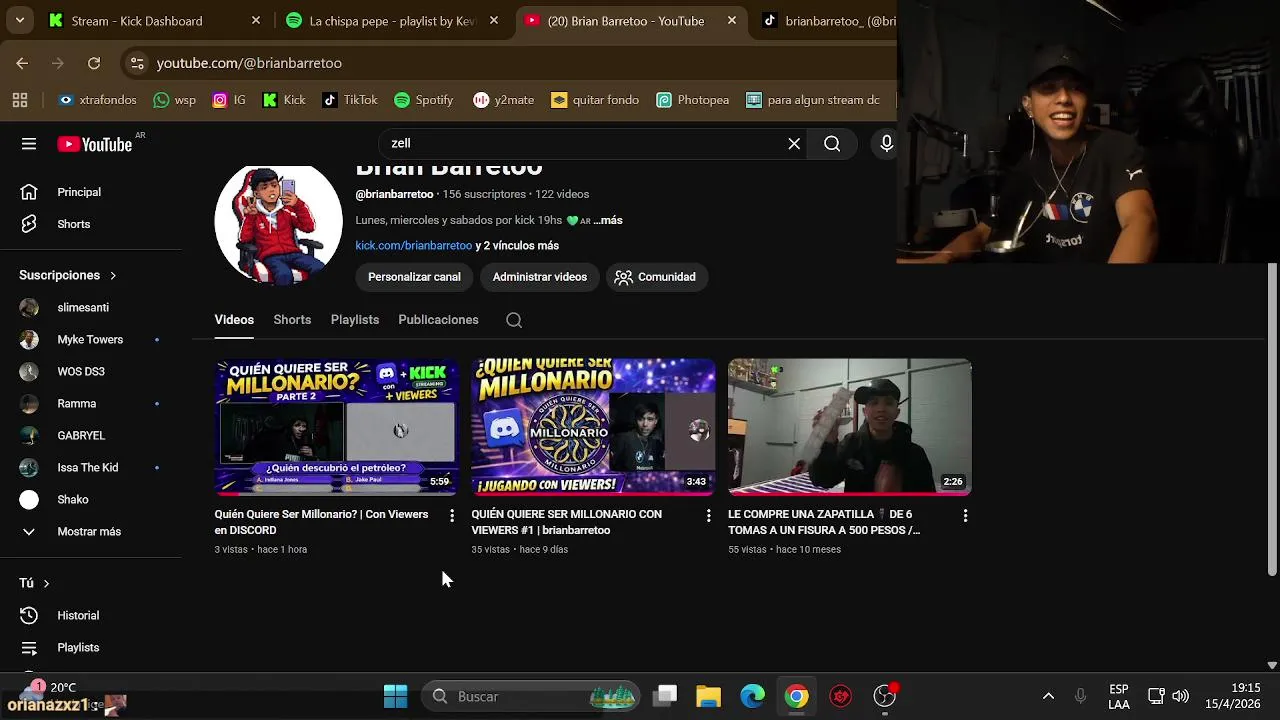Expand channel description with ...más
Viewport: 1280px width, 720px height.
[x=607, y=220]
